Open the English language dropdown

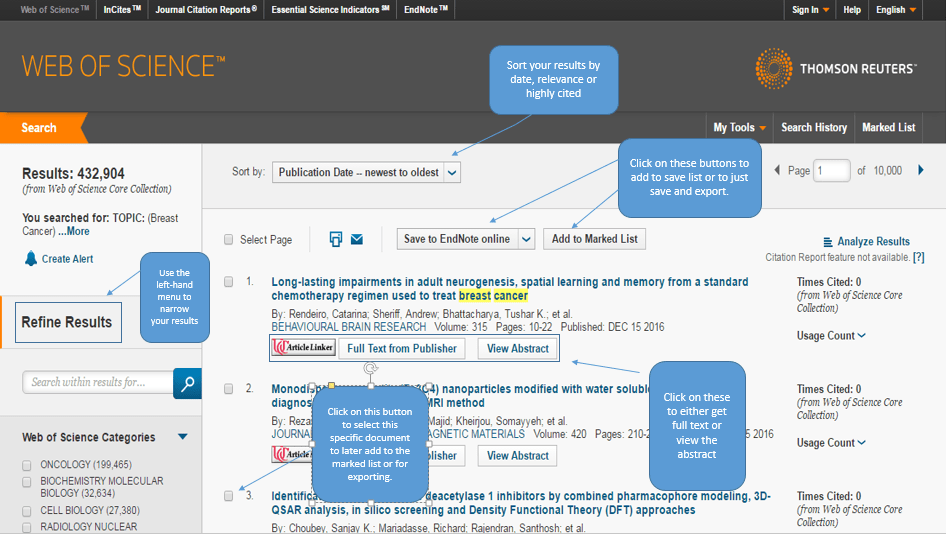click(x=896, y=10)
